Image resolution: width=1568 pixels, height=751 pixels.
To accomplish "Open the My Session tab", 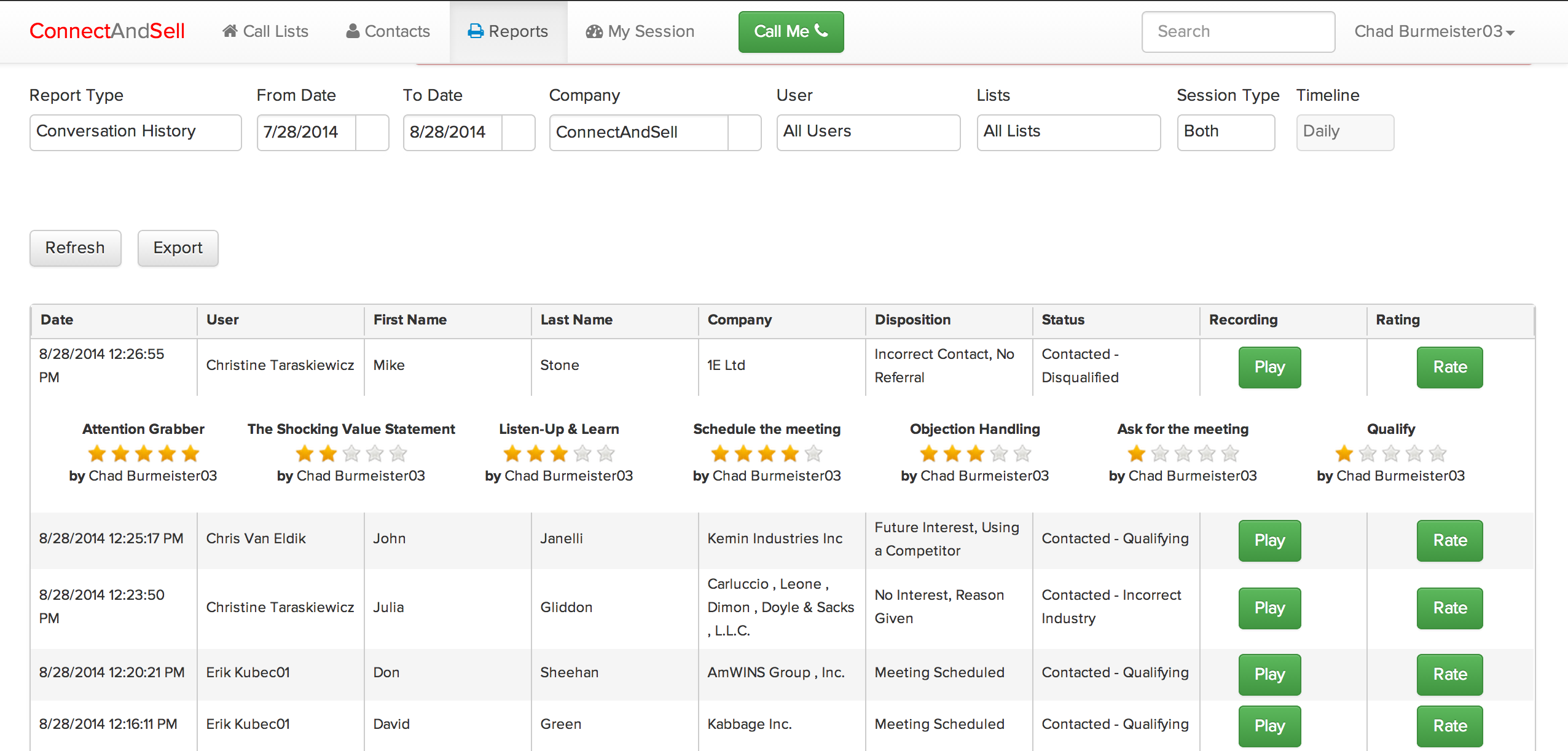I will (x=640, y=31).
